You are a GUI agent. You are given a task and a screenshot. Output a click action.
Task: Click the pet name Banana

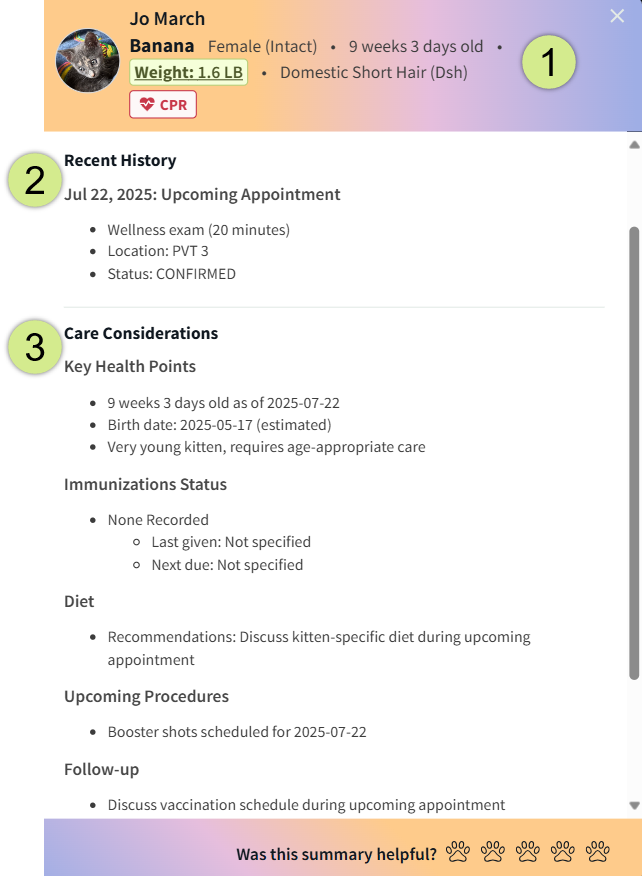coord(160,46)
